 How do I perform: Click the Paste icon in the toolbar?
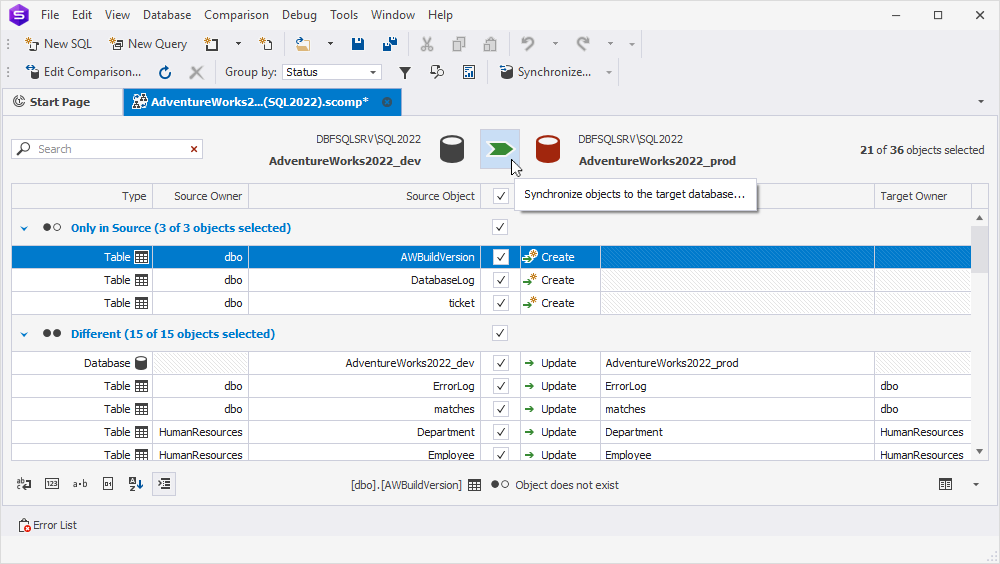point(490,44)
